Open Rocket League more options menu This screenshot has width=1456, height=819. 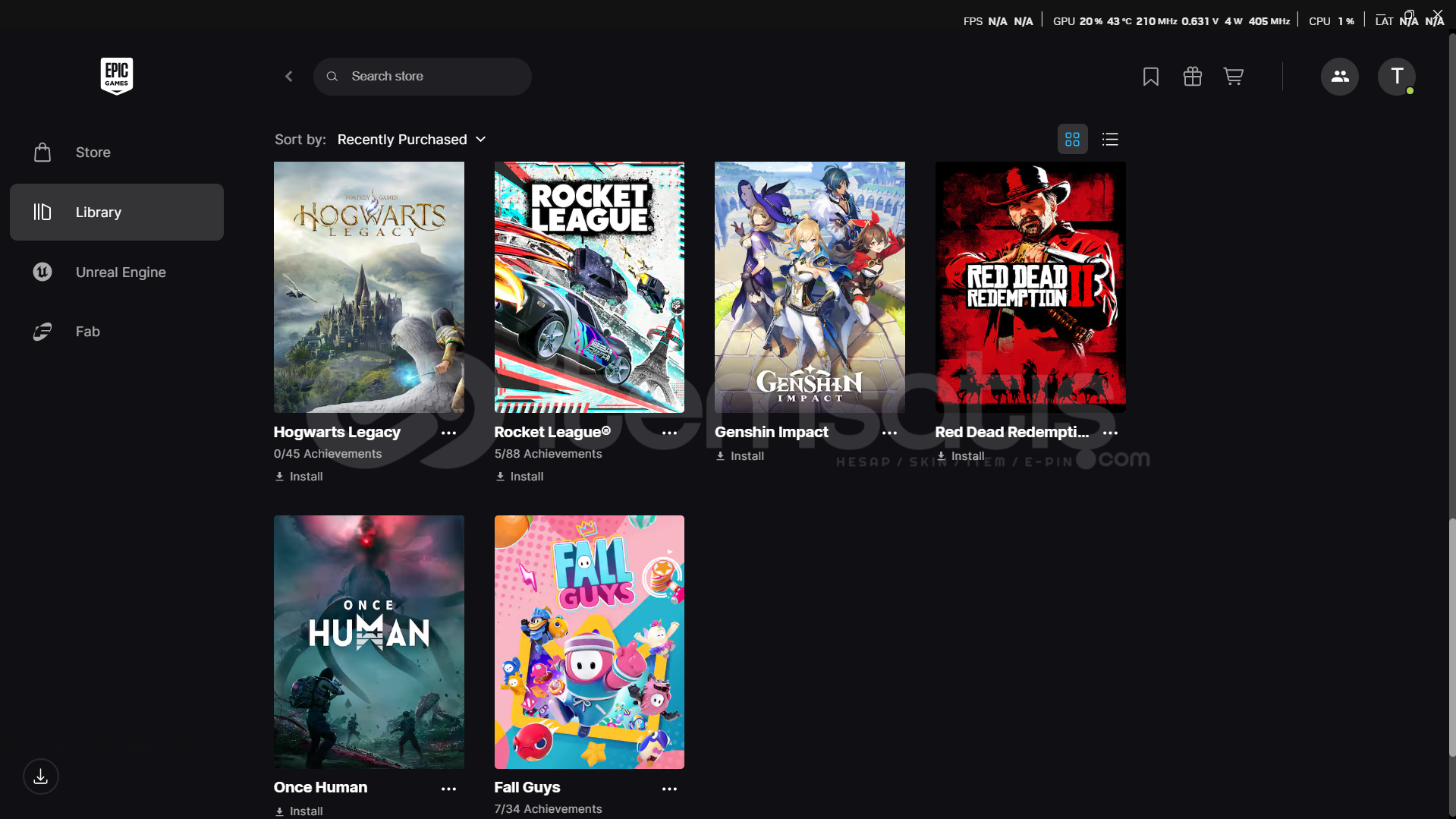coord(669,433)
